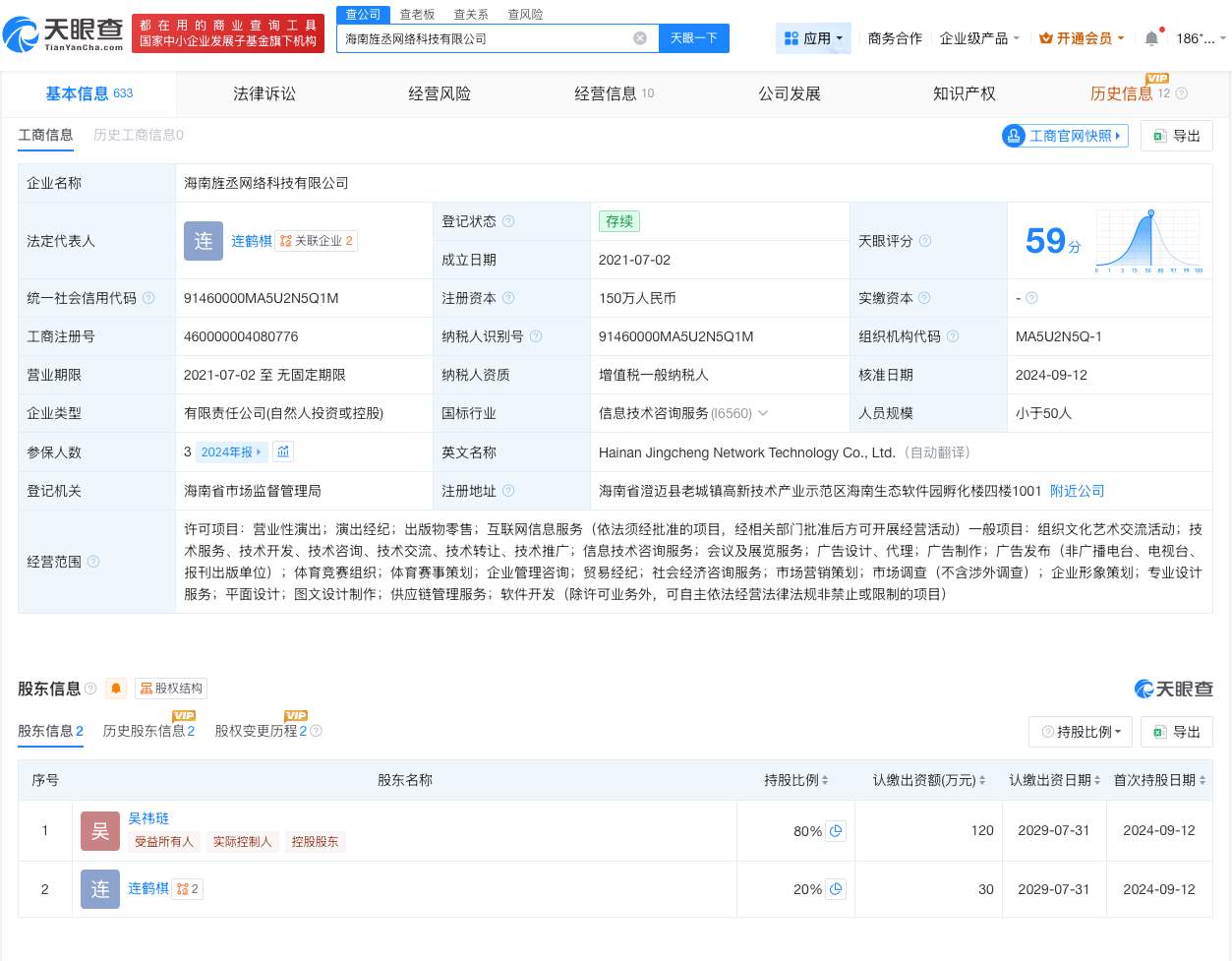Open the 持股比例 sort dropdown

click(x=1081, y=731)
